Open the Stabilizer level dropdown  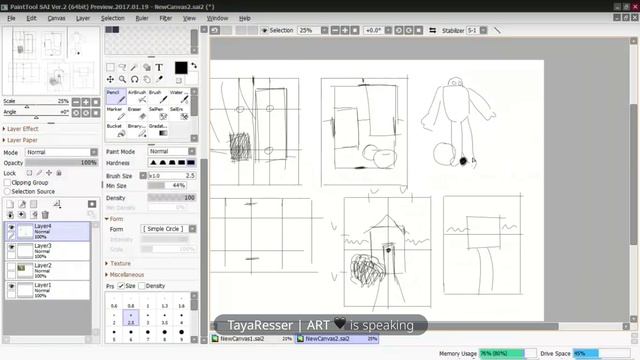(483, 30)
